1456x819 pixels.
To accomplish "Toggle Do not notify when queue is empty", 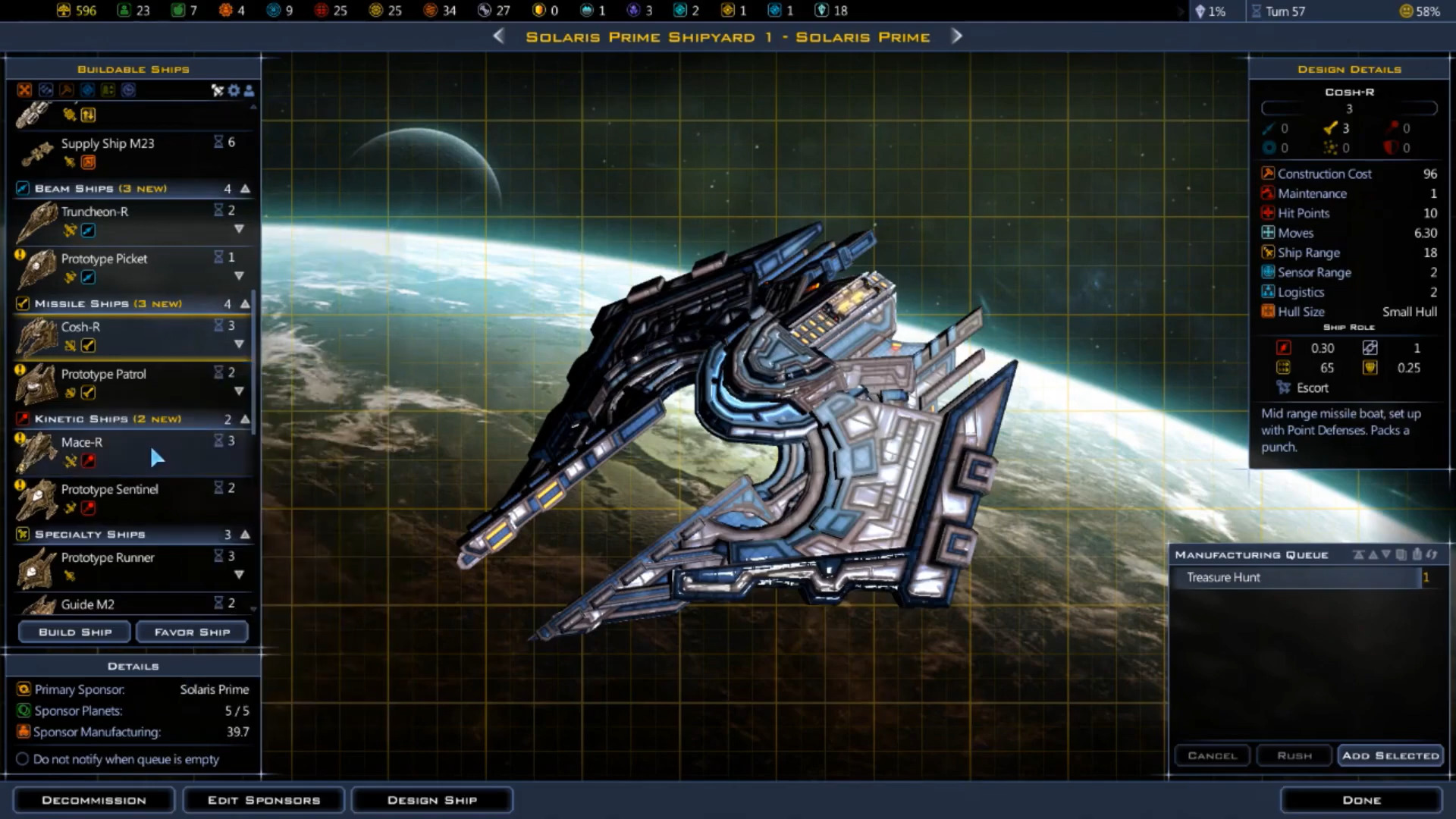I will click(x=22, y=759).
